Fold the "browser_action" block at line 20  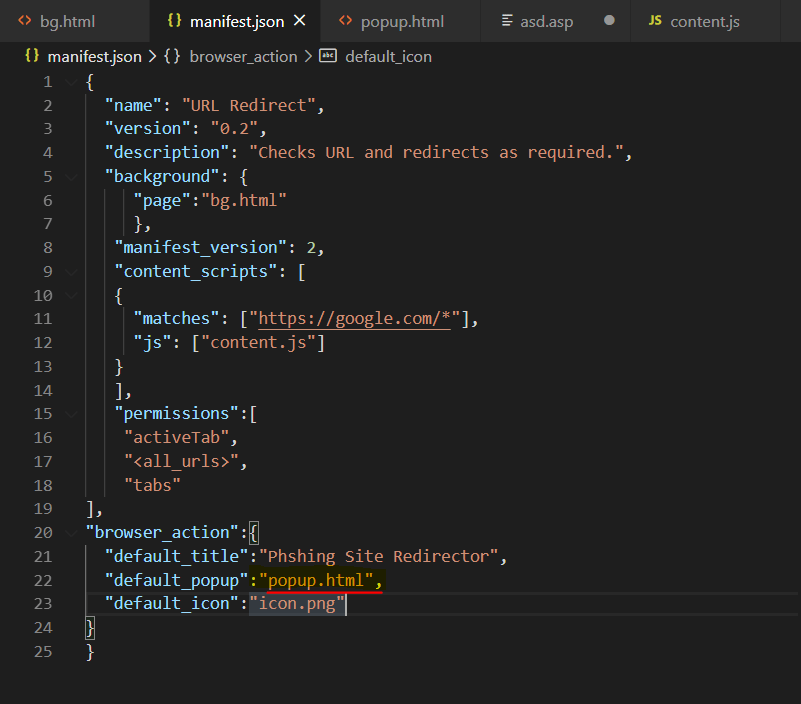(70, 532)
